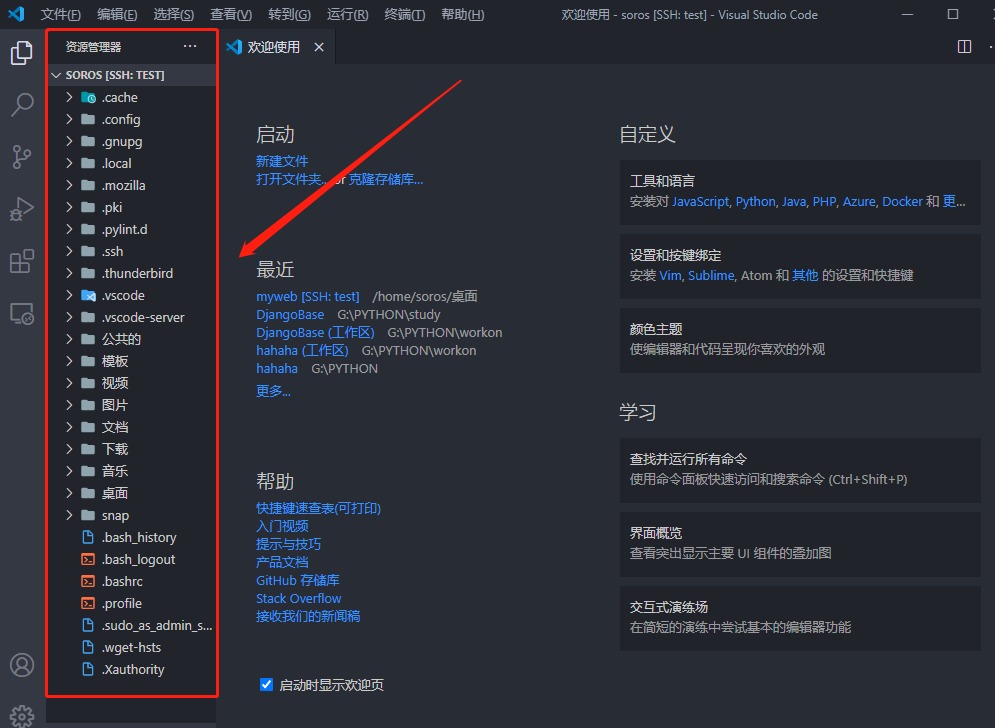Image resolution: width=995 pixels, height=728 pixels.
Task: Expand the .local folder
Action: click(69, 163)
